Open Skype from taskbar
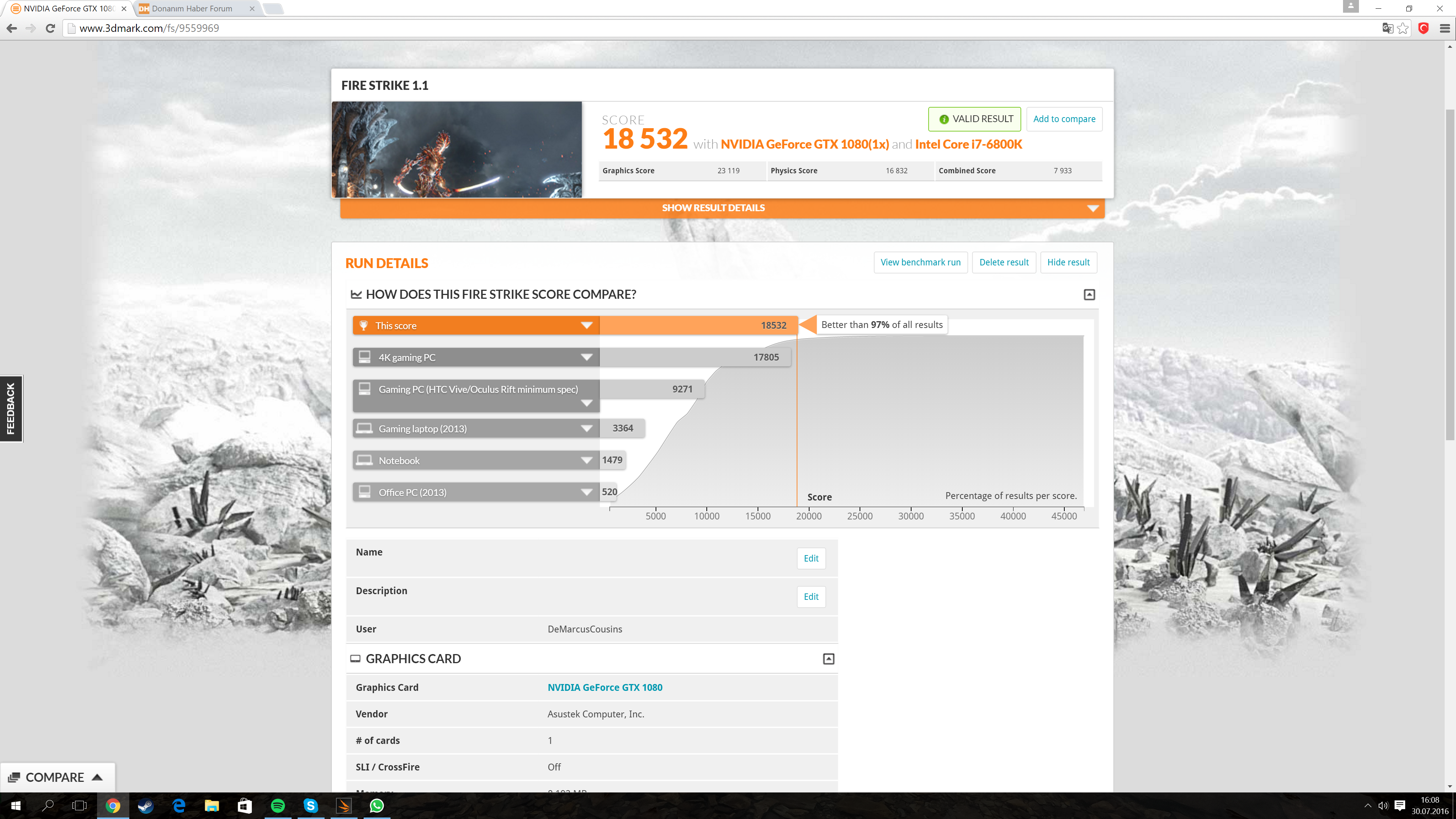This screenshot has width=1456, height=819. 310,805
